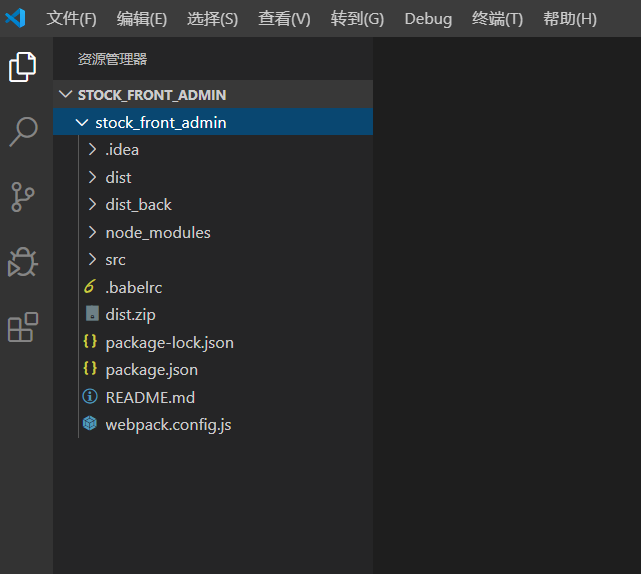Open the Extensions view
The image size is (641, 574).
[x=23, y=327]
